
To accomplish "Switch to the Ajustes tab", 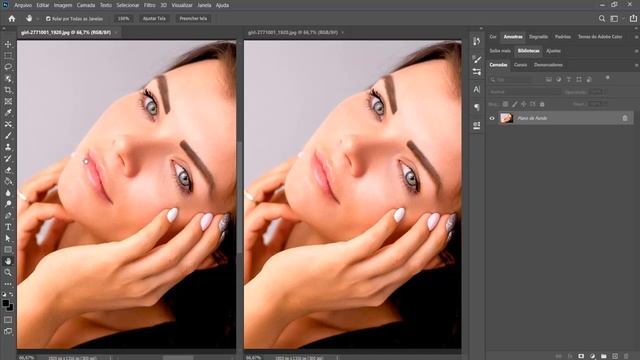I will click(x=553, y=51).
